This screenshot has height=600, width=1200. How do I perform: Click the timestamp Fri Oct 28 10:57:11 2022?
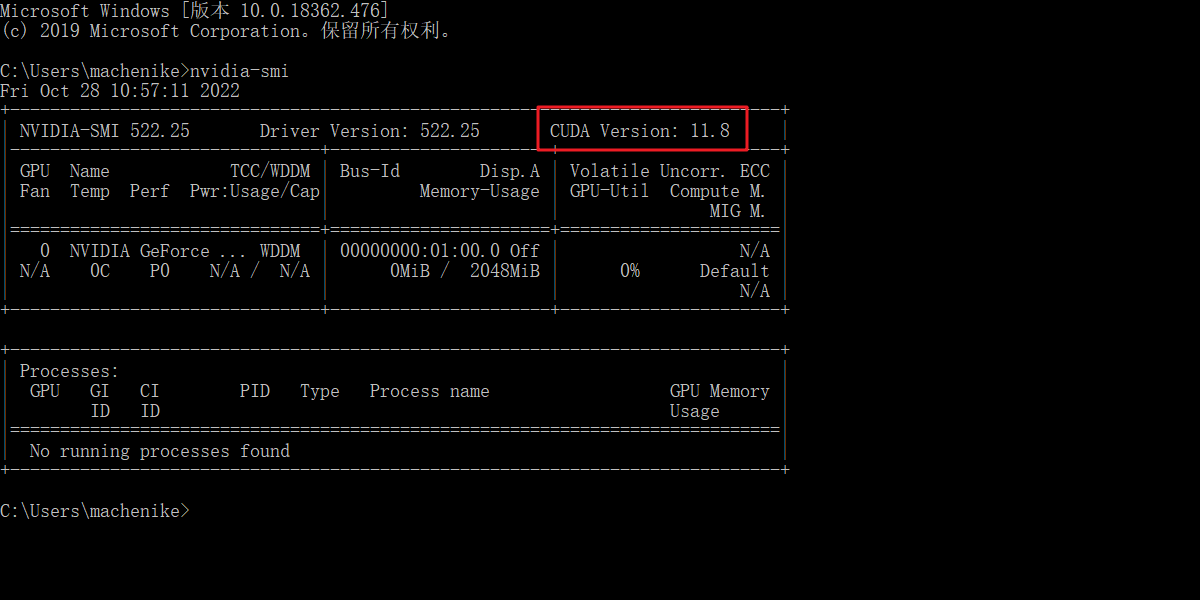pos(120,91)
